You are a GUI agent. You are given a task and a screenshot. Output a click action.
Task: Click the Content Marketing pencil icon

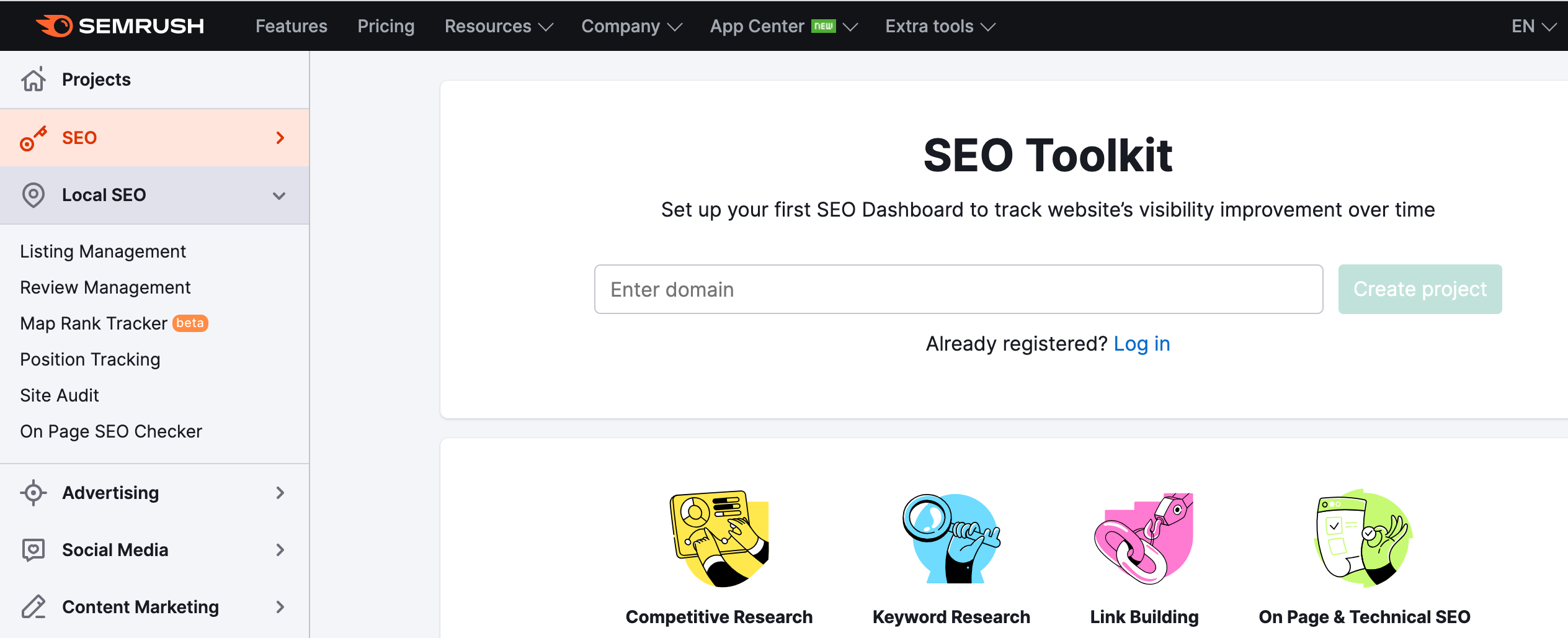coord(33,607)
